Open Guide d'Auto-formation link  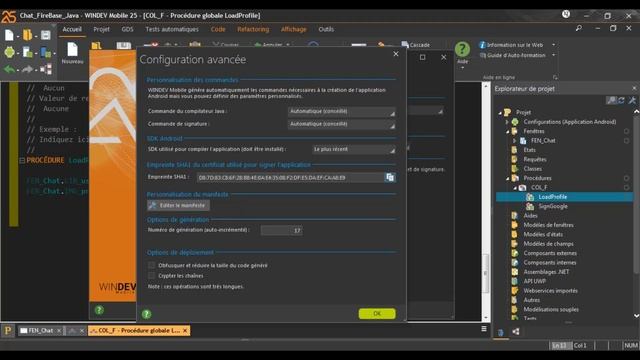point(516,55)
